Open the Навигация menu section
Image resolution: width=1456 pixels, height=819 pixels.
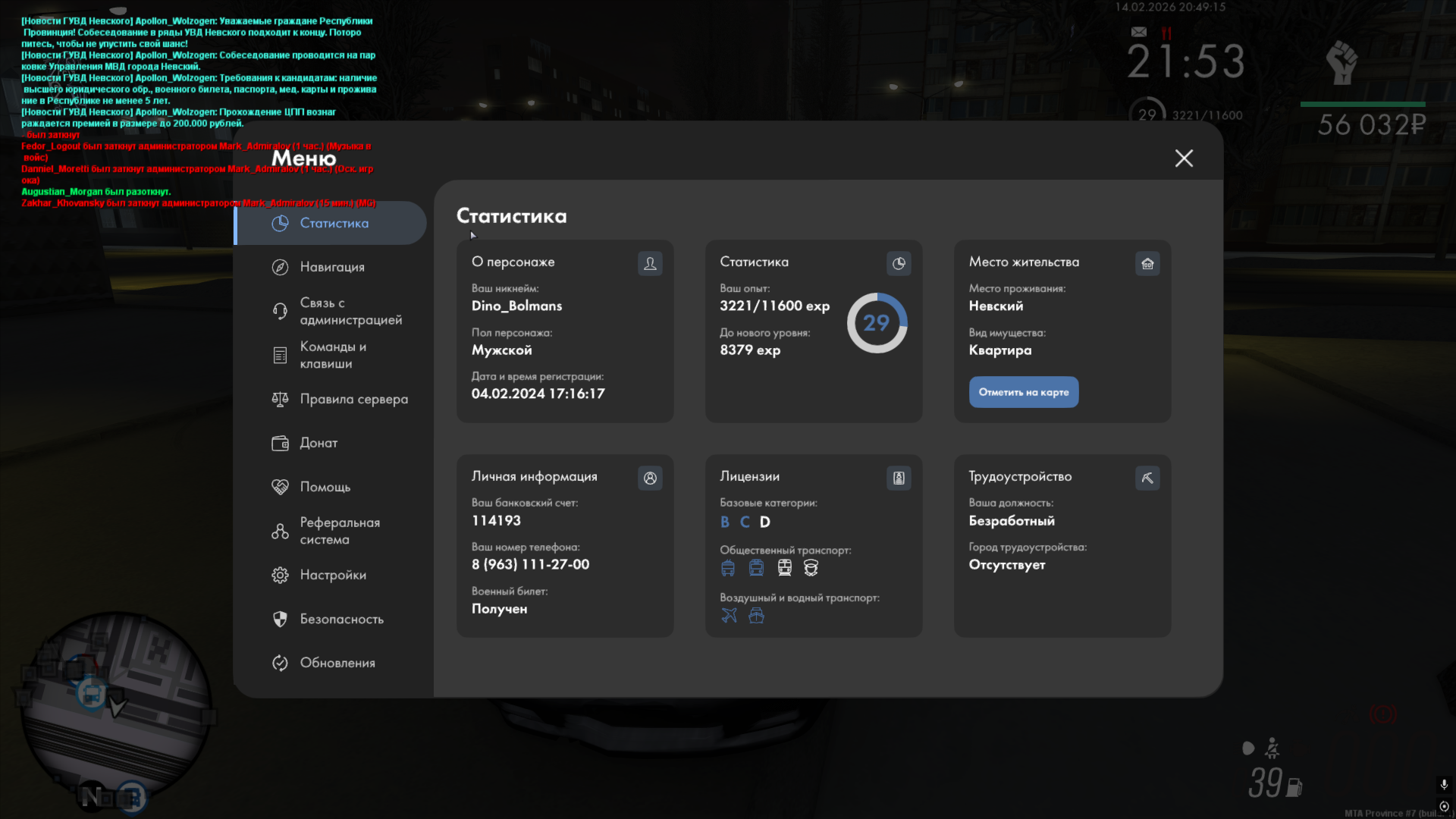332,267
